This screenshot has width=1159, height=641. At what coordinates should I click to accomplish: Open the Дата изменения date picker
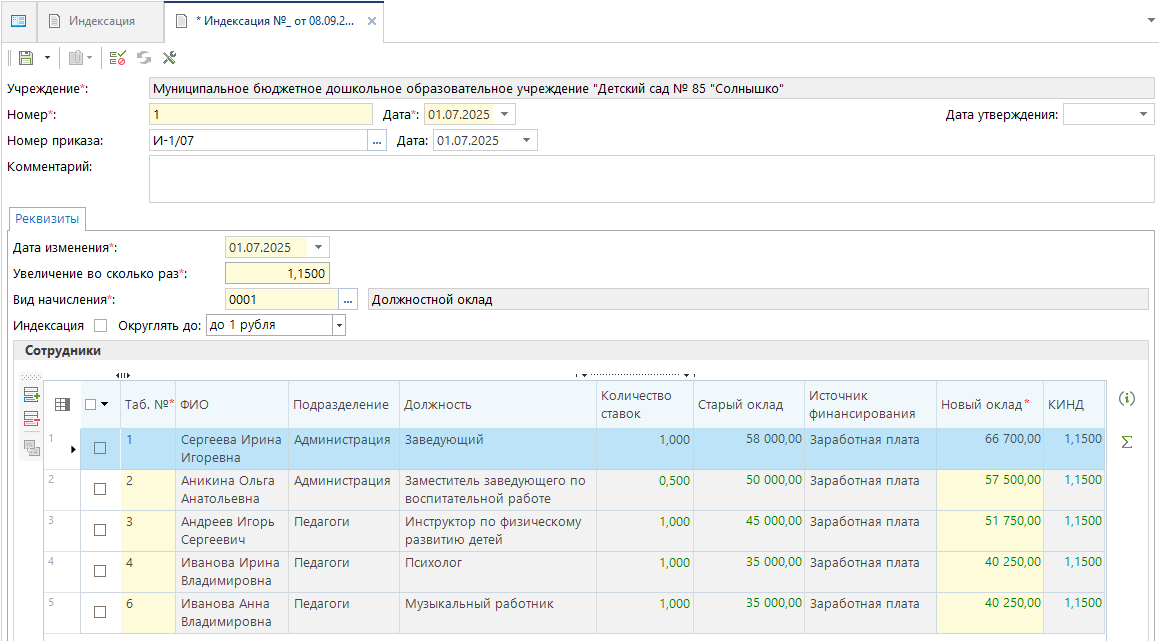click(318, 247)
